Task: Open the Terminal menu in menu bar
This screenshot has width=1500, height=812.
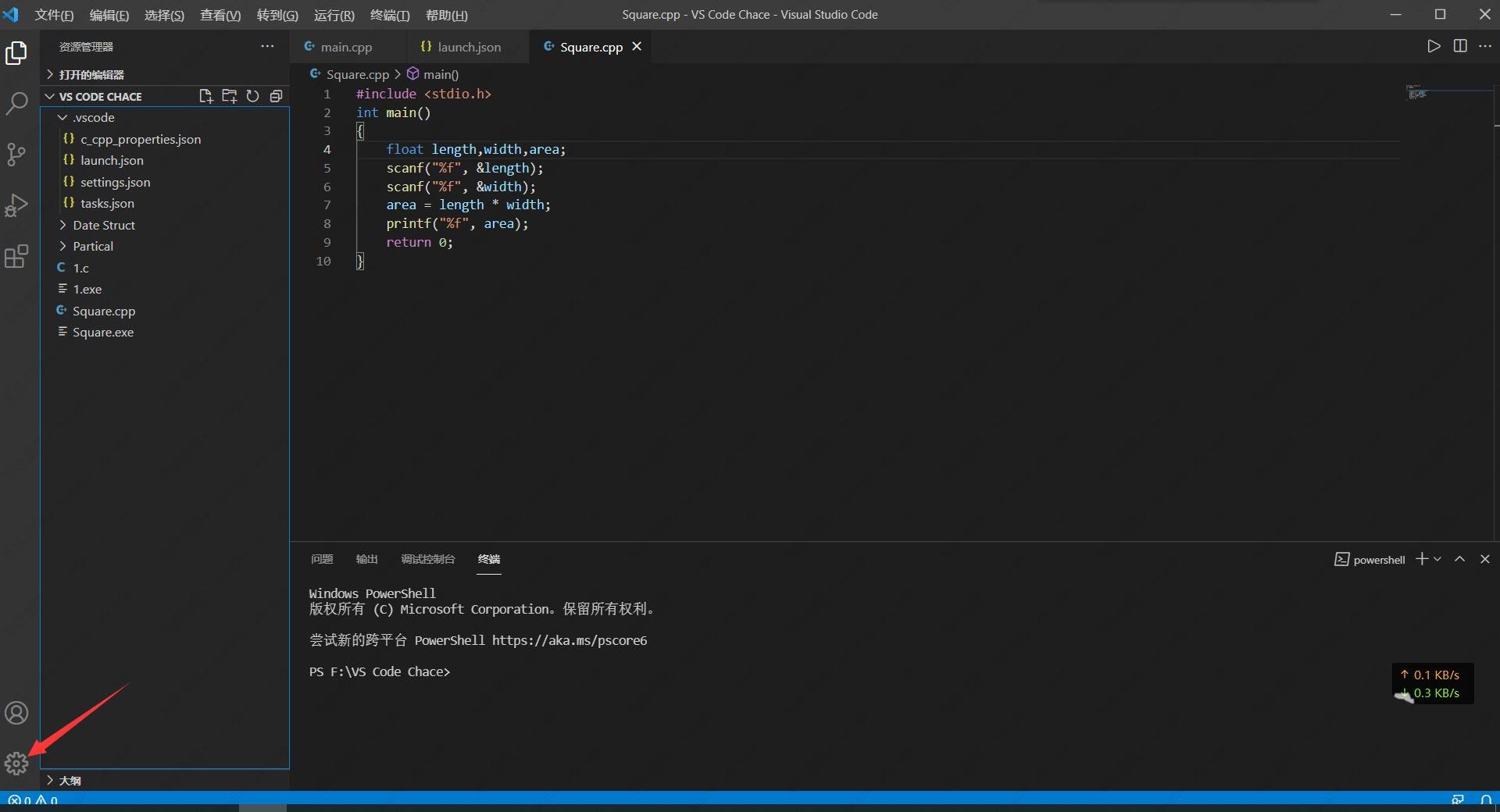Action: pyautogui.click(x=389, y=15)
